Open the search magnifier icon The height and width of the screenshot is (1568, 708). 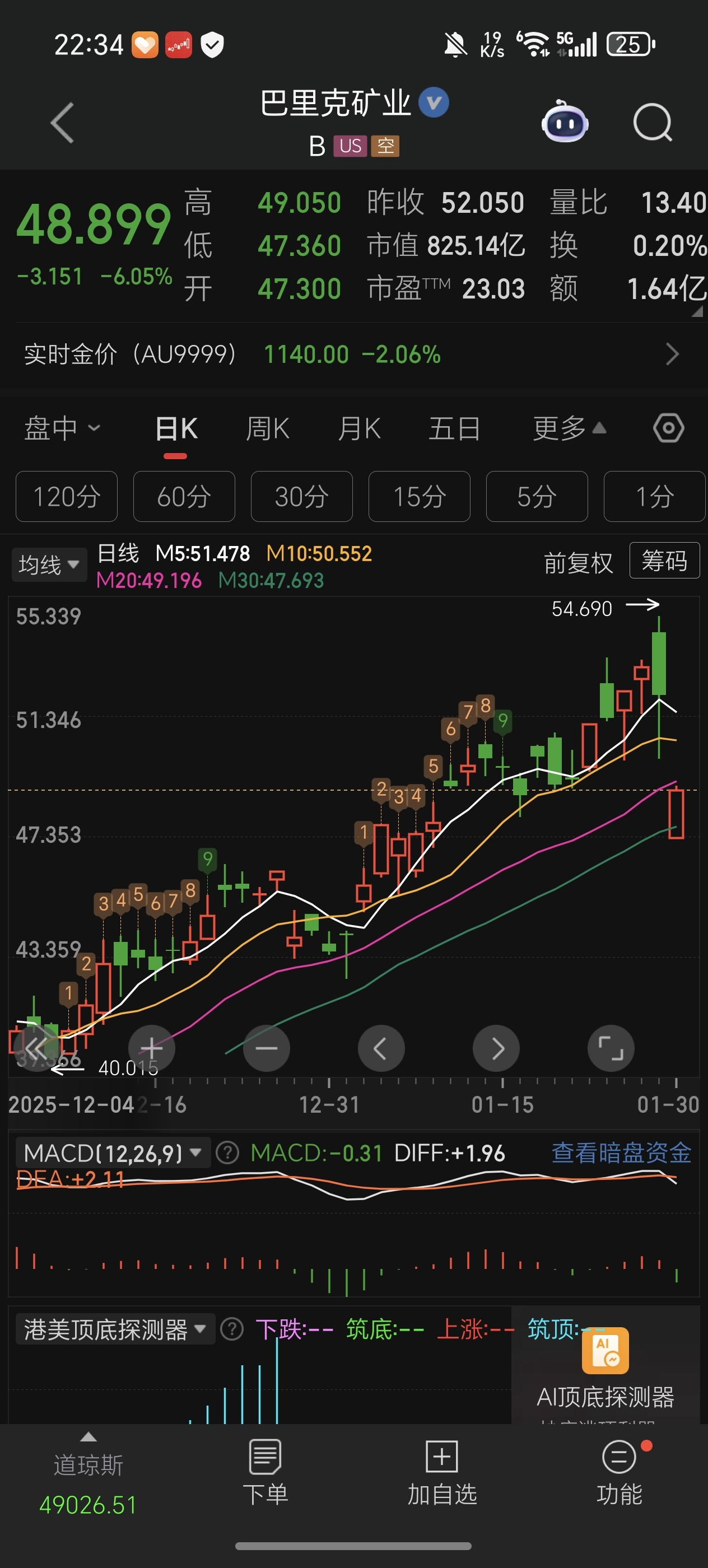[653, 123]
